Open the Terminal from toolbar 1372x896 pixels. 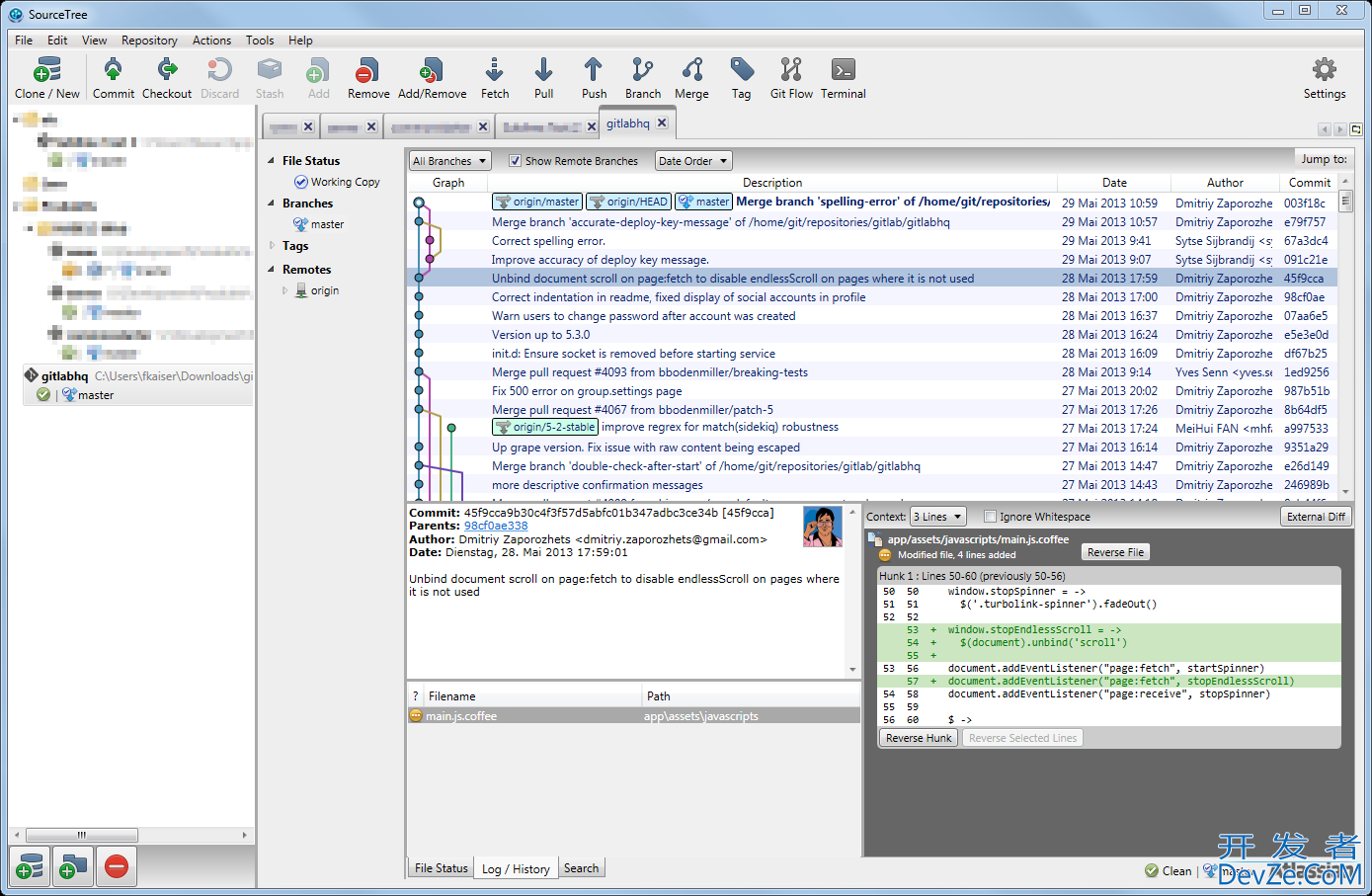coord(843,78)
